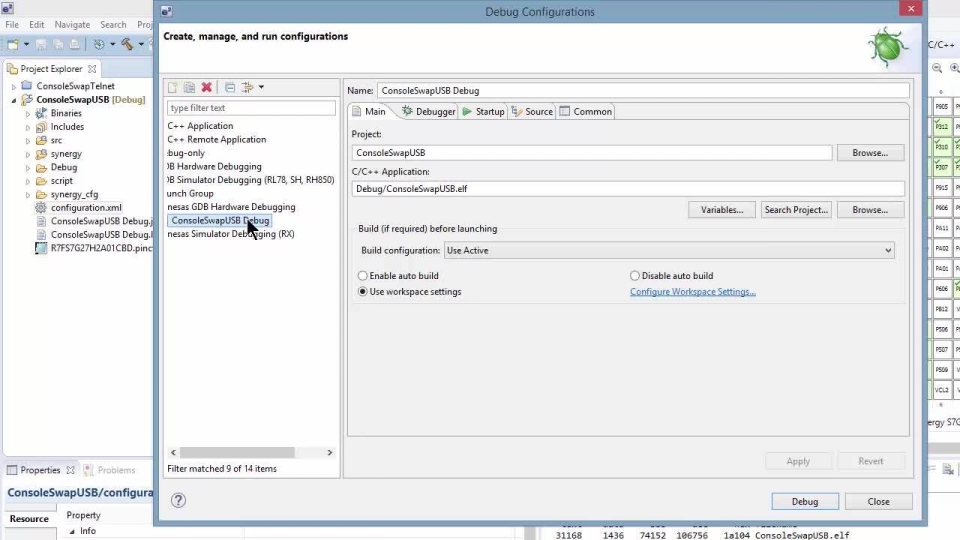960x540 pixels.
Task: Collapse all configurations using toolbar icon
Action: point(230,88)
